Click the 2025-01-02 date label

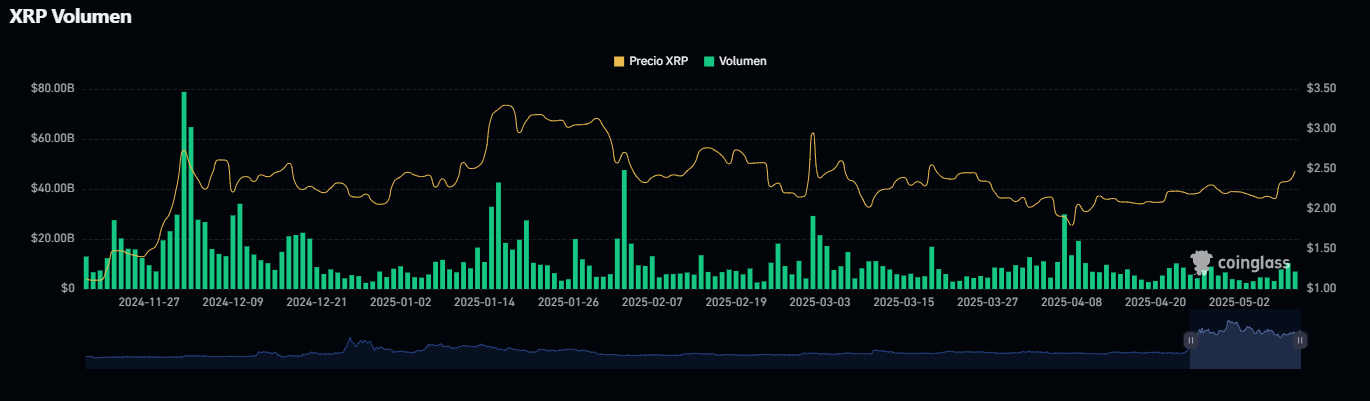pos(401,301)
